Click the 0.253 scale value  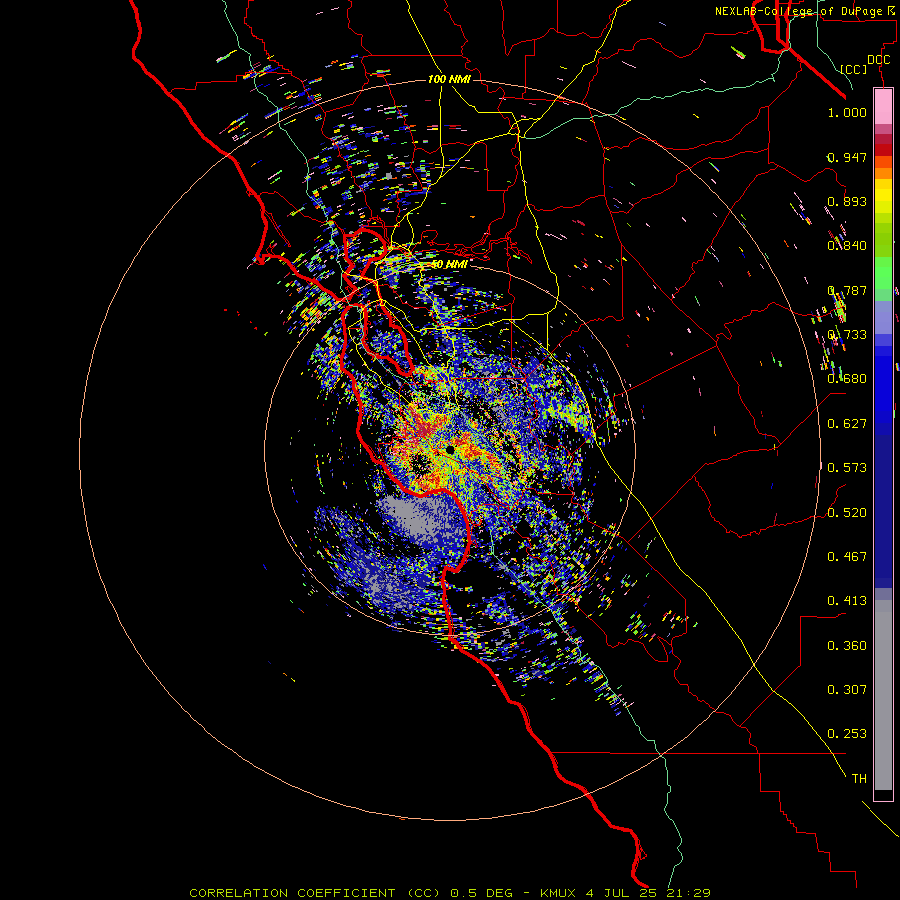pos(847,734)
